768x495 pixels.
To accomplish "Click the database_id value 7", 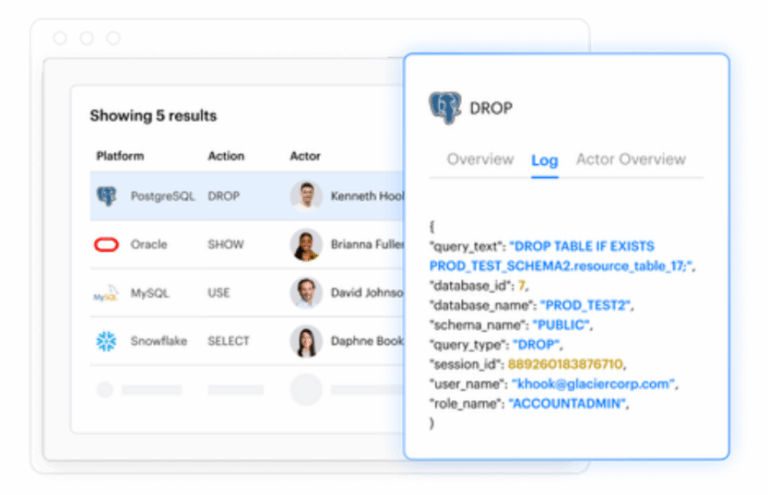I will [521, 285].
